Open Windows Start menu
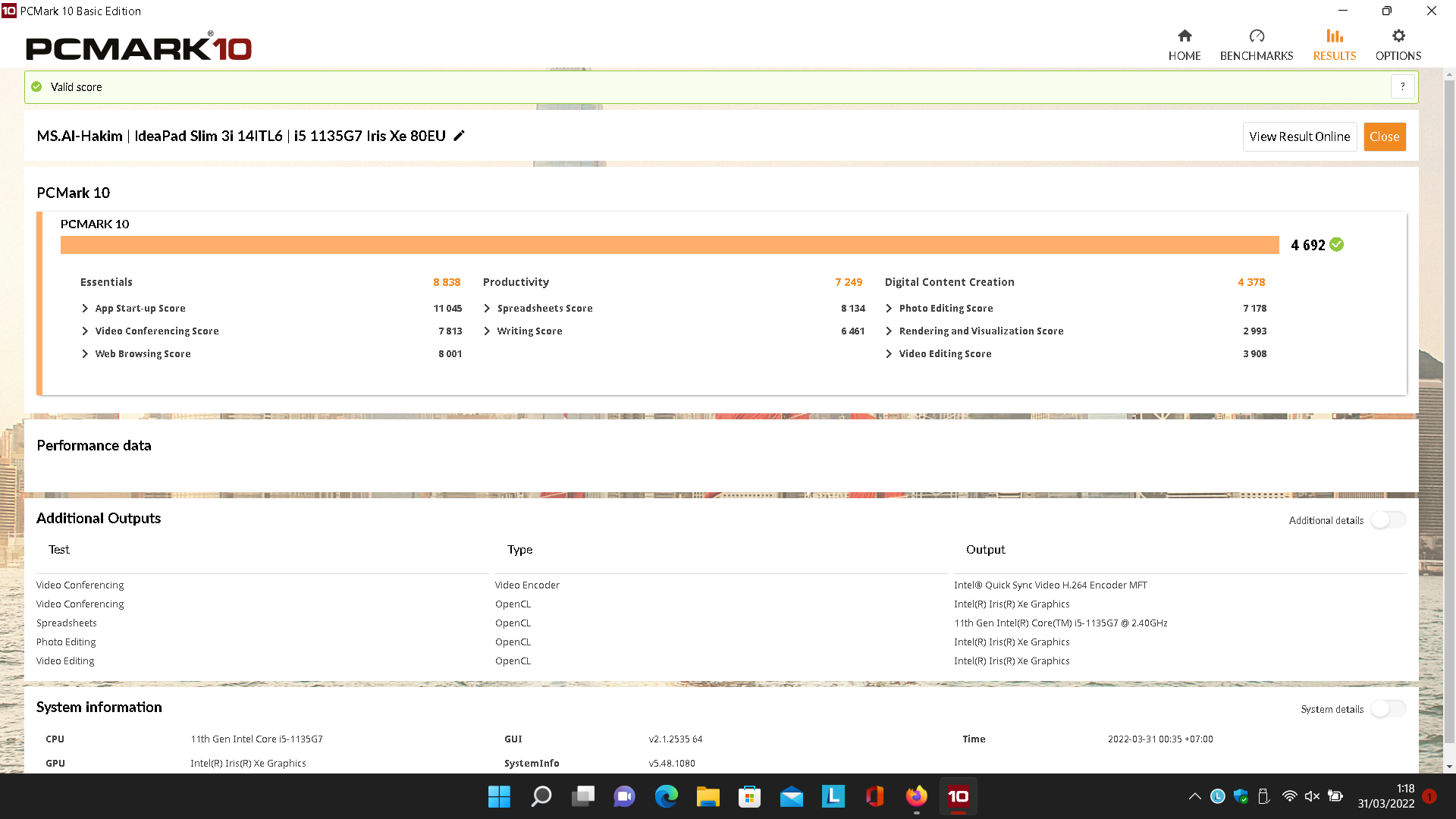Screen dimensions: 1456x819 (x=499, y=796)
